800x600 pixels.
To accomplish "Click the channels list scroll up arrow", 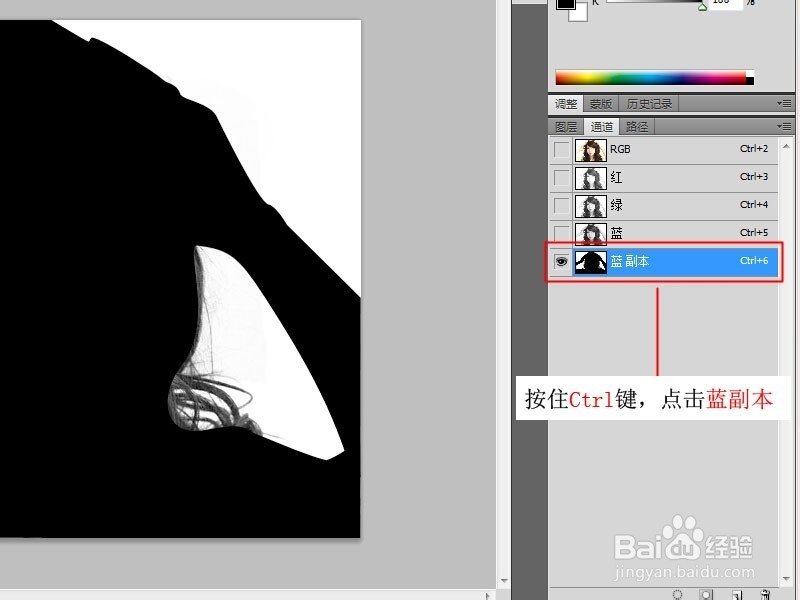I will click(786, 146).
